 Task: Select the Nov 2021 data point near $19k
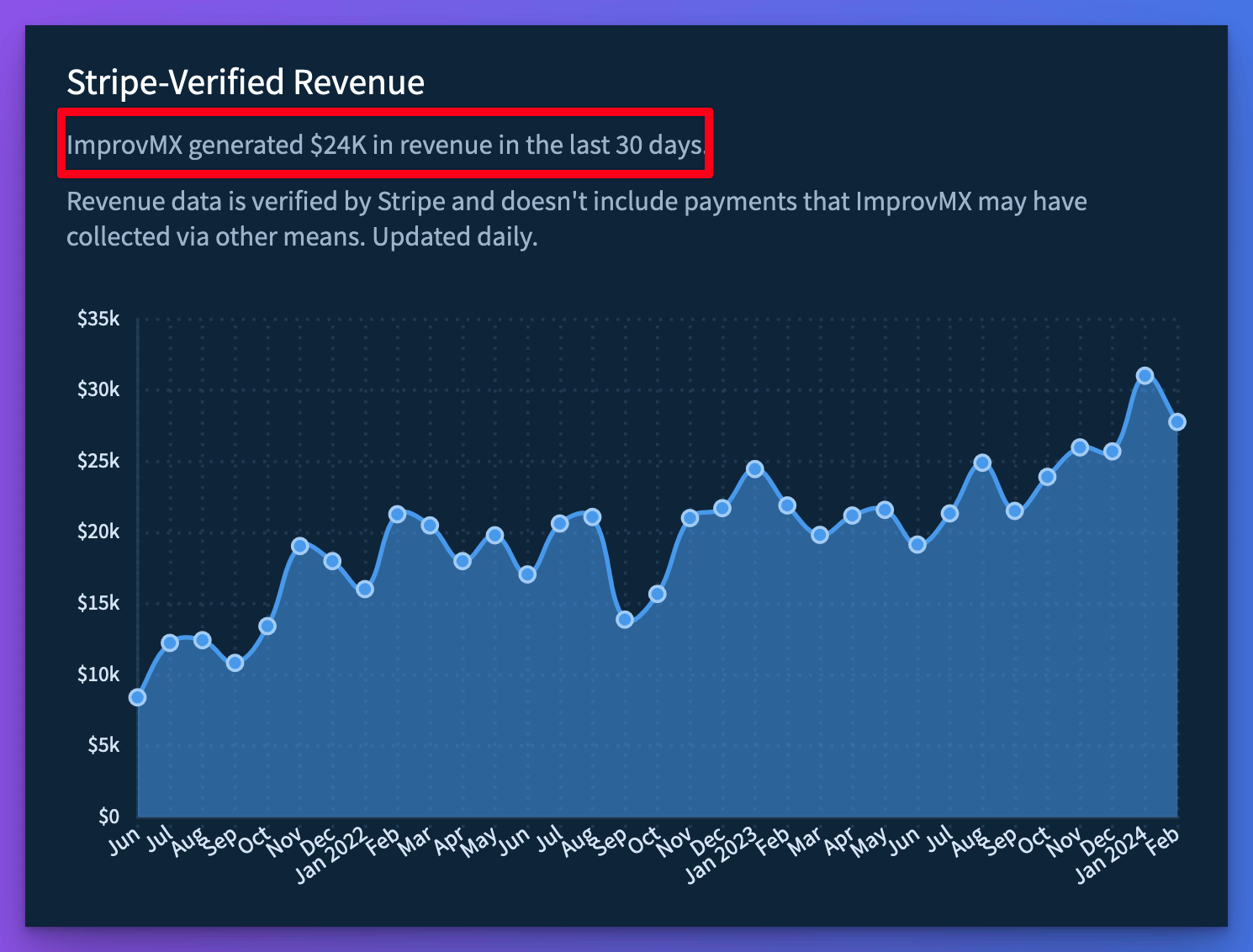click(299, 546)
